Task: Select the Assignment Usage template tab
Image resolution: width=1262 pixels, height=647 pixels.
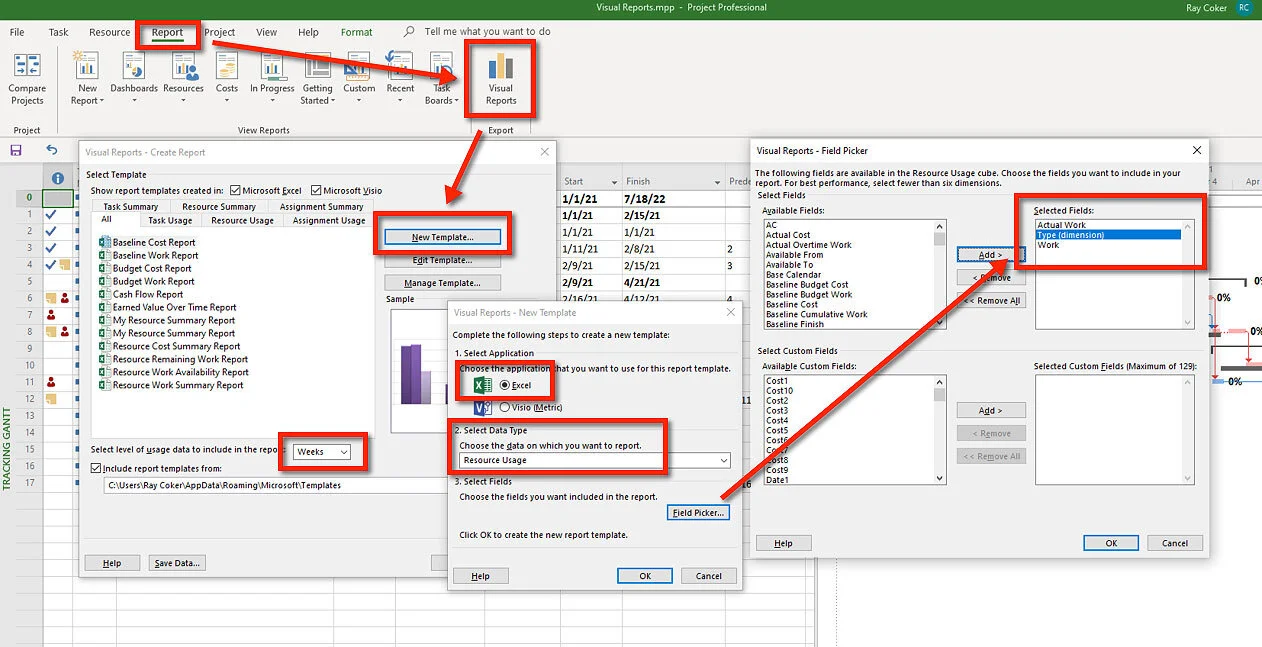Action: coord(329,220)
